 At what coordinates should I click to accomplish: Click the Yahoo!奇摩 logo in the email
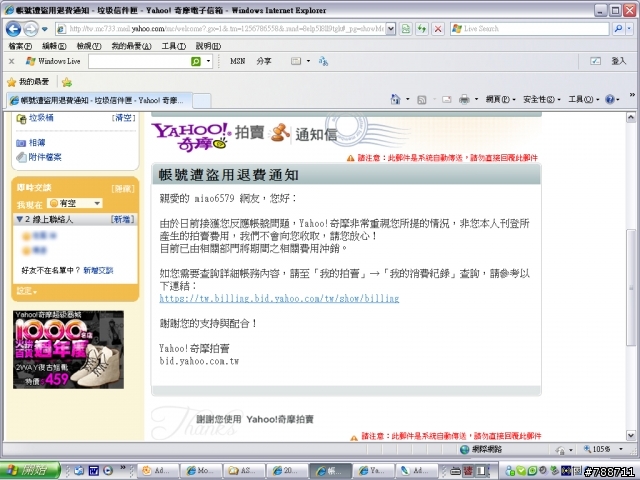coord(191,137)
